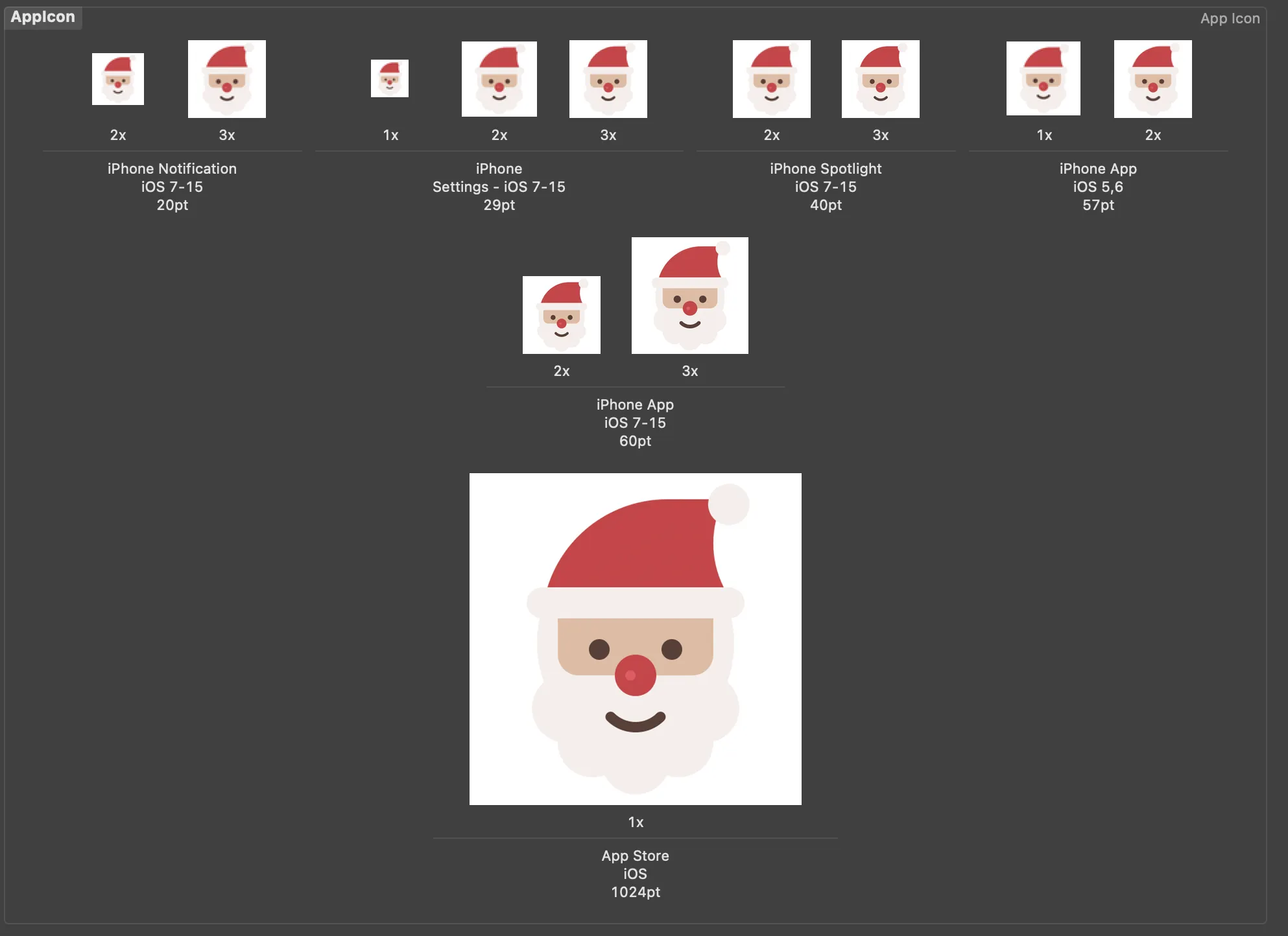Select iPhone Settings 29pt 1x icon
The height and width of the screenshot is (936, 1288).
click(x=390, y=78)
